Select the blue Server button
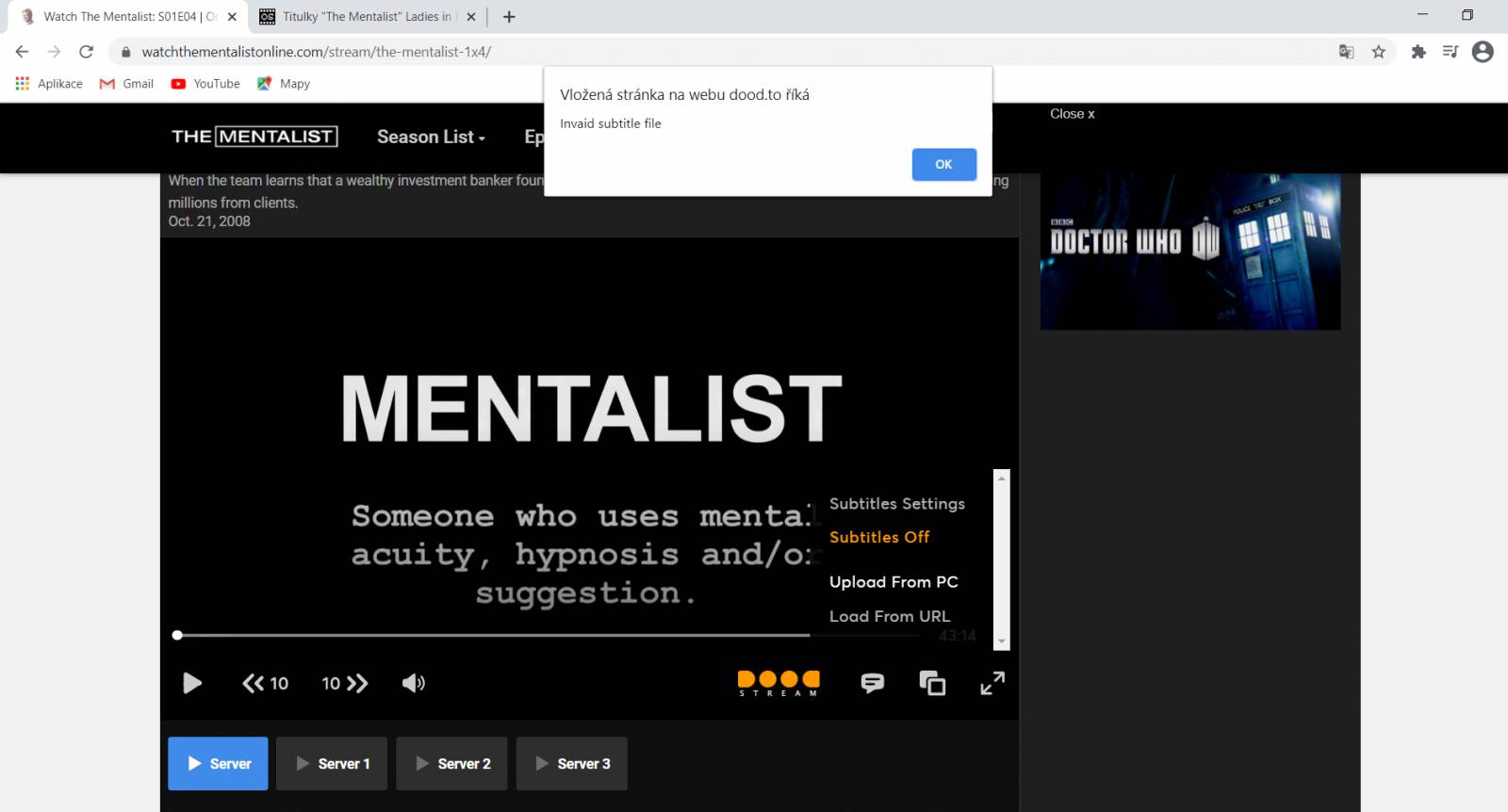The width and height of the screenshot is (1508, 812). [x=218, y=763]
